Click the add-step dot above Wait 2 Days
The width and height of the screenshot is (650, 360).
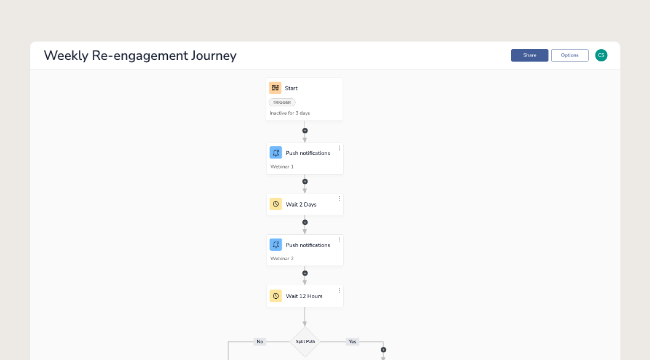305,182
